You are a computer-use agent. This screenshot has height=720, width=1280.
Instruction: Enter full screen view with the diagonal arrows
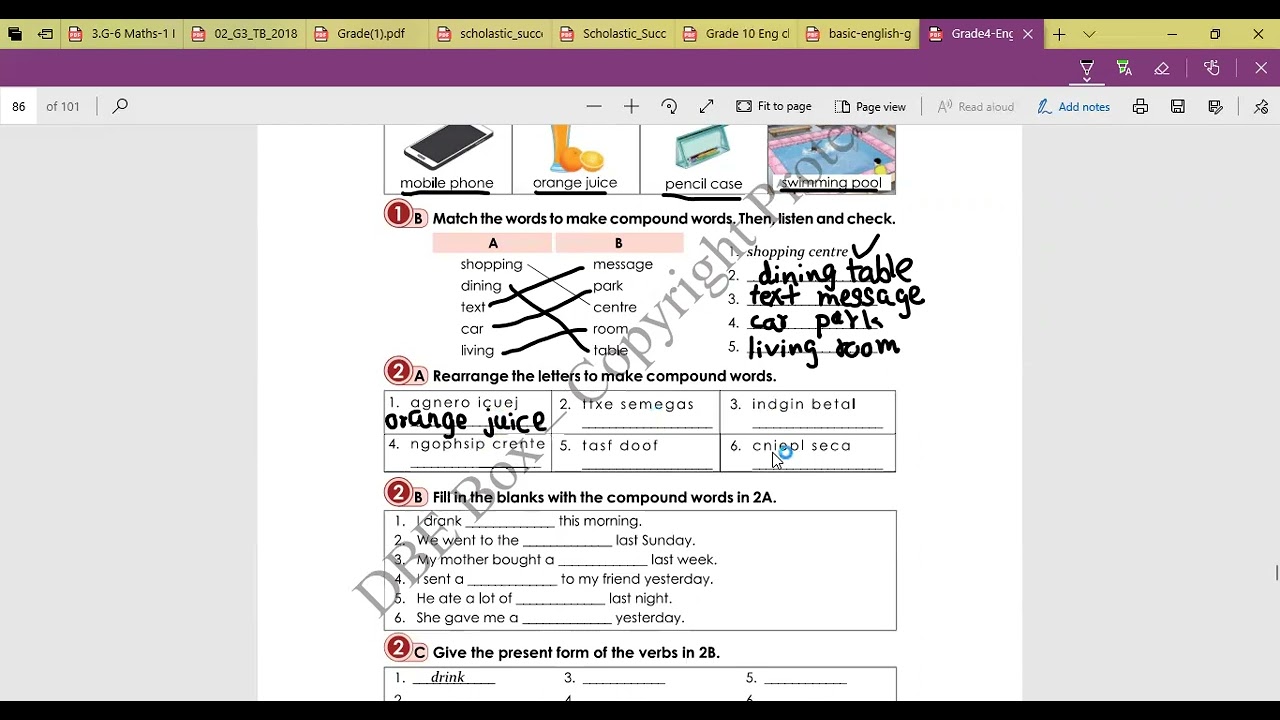click(x=706, y=106)
